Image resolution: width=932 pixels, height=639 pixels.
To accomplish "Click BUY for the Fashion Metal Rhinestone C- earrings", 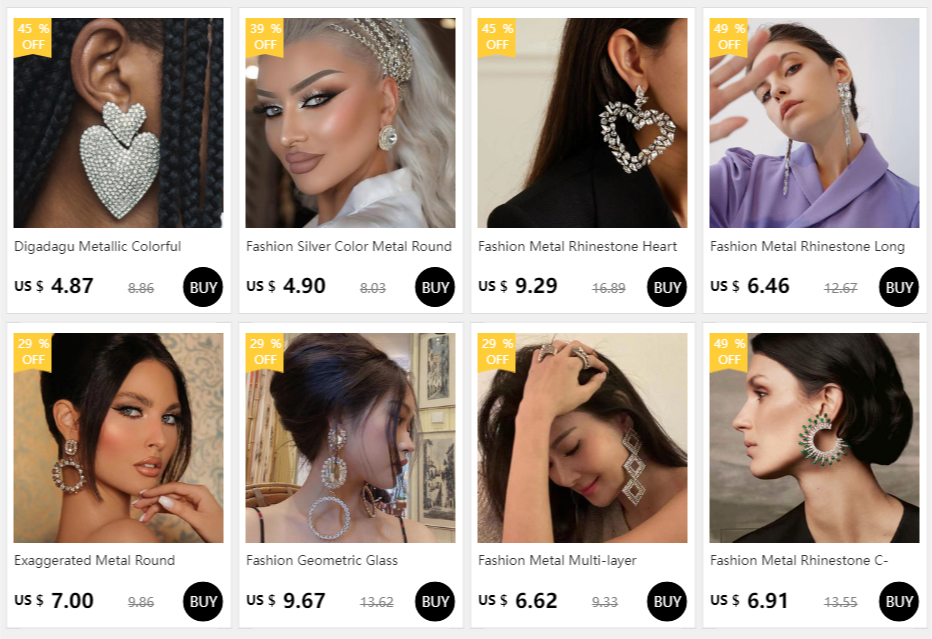I will (x=899, y=601).
